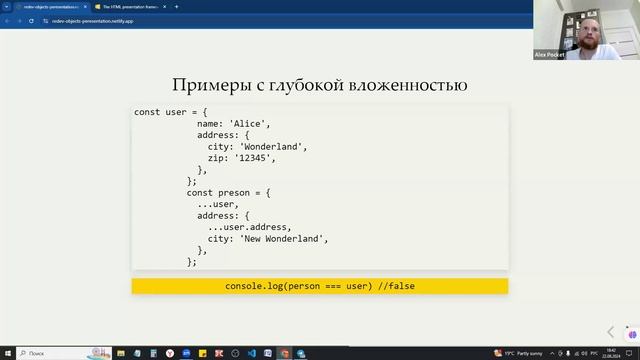Open Sticky Notes from taskbar
640x360 pixels.
point(202,353)
